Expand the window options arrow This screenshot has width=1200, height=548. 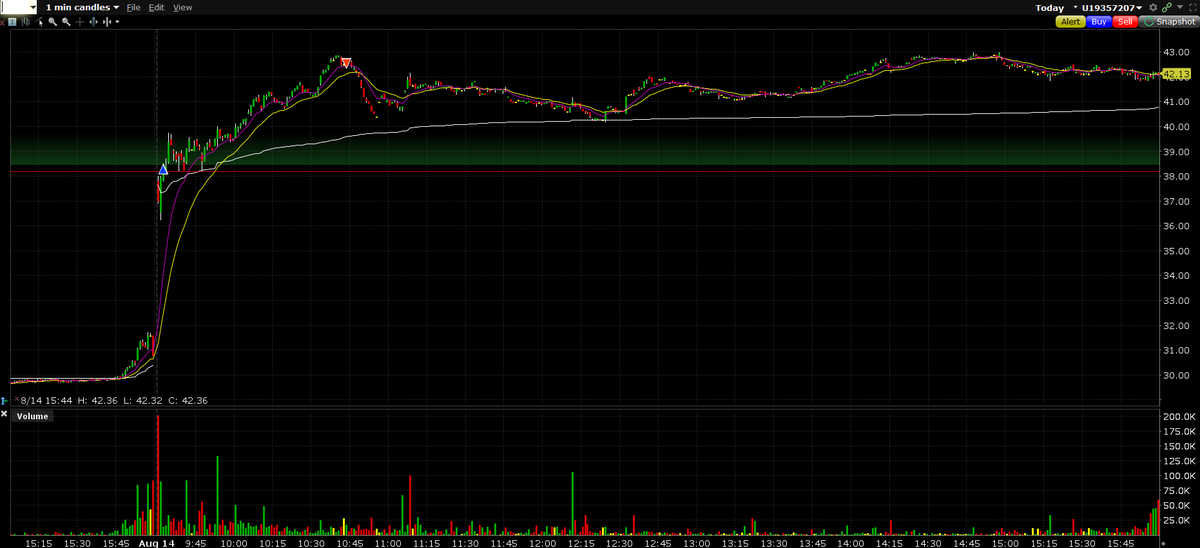(x=1180, y=8)
